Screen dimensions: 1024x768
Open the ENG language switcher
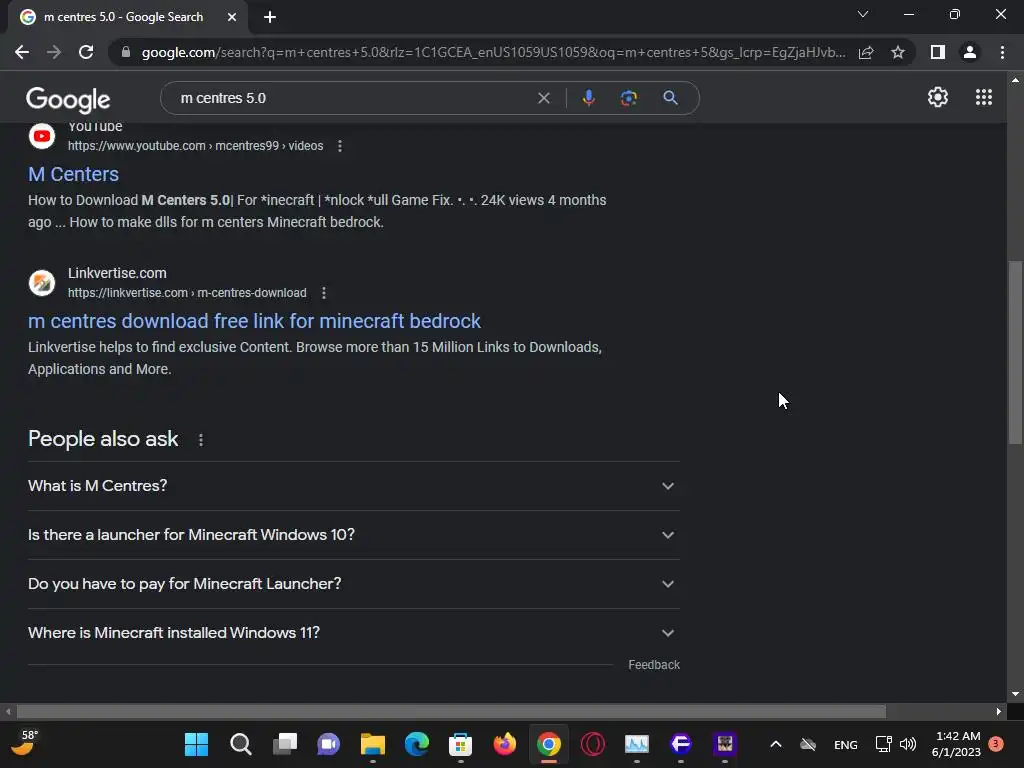[x=846, y=744]
